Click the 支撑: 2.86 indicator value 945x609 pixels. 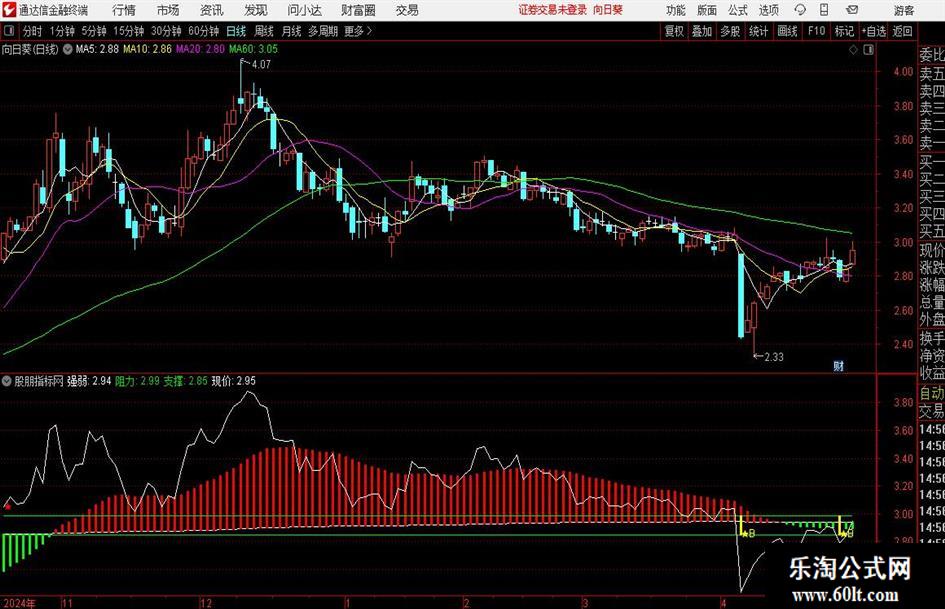coord(186,380)
